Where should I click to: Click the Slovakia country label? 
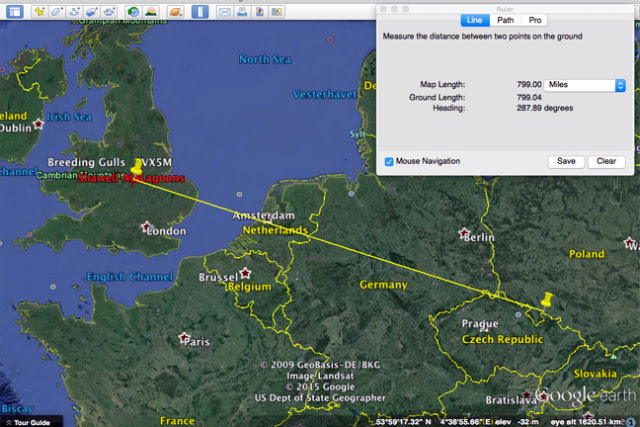pyautogui.click(x=595, y=374)
